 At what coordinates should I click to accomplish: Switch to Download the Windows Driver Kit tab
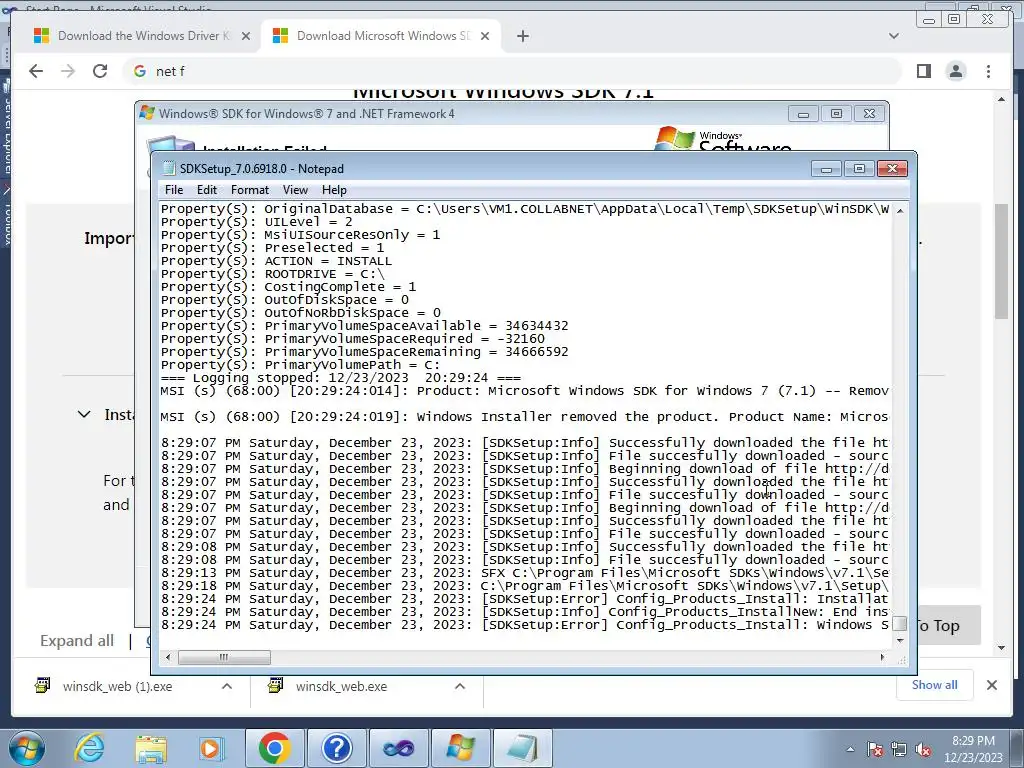[x=142, y=36]
